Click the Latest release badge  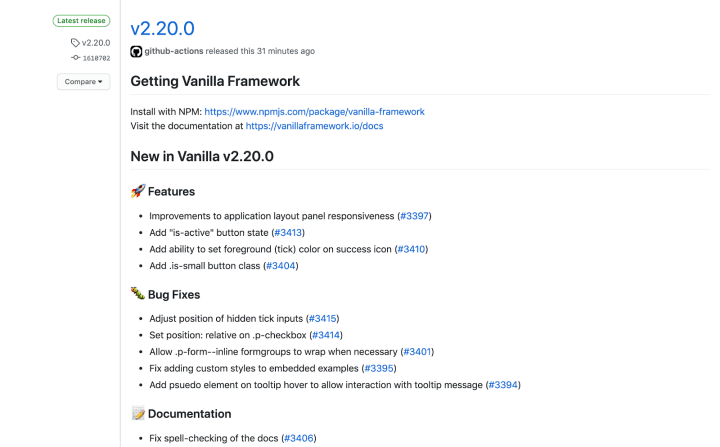click(81, 21)
